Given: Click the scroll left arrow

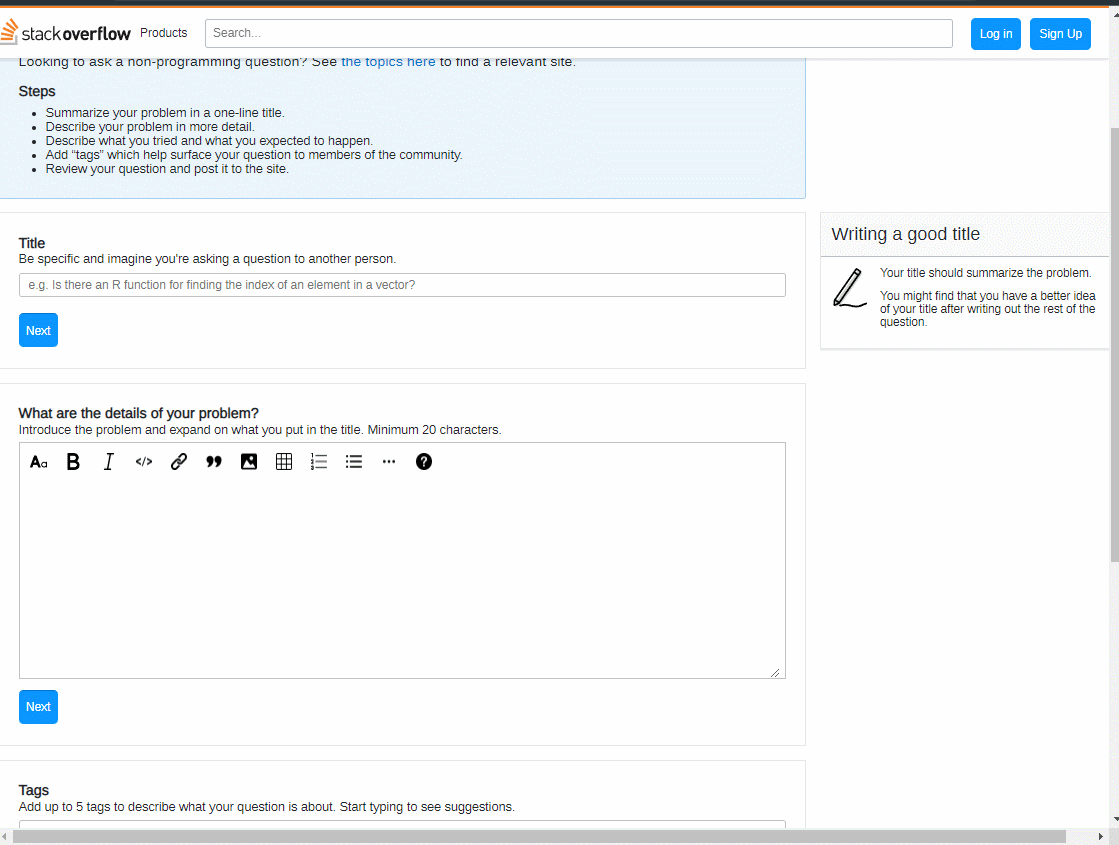Looking at the screenshot, I should click(5, 836).
